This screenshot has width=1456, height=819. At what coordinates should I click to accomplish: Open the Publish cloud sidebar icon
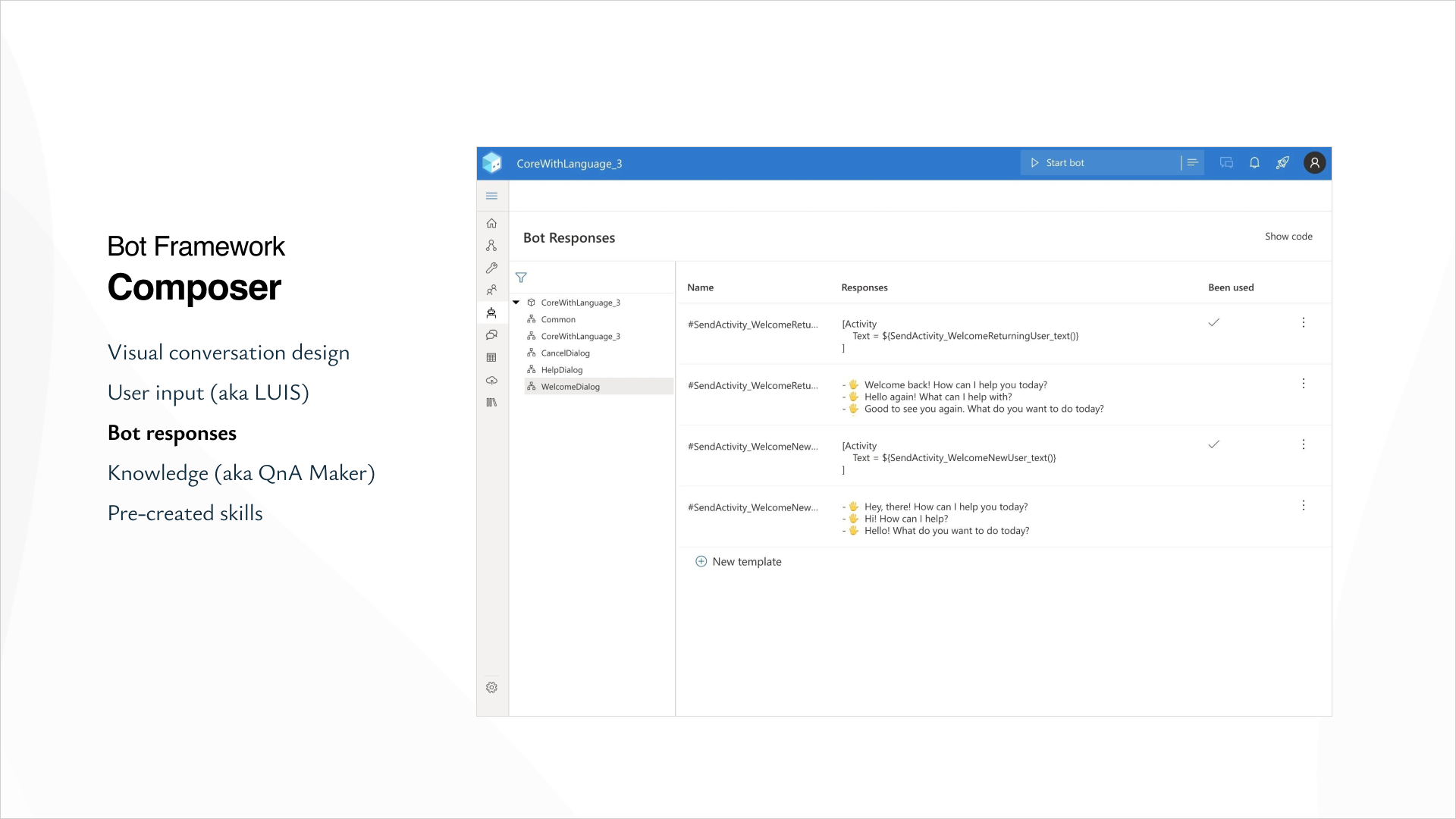click(491, 381)
